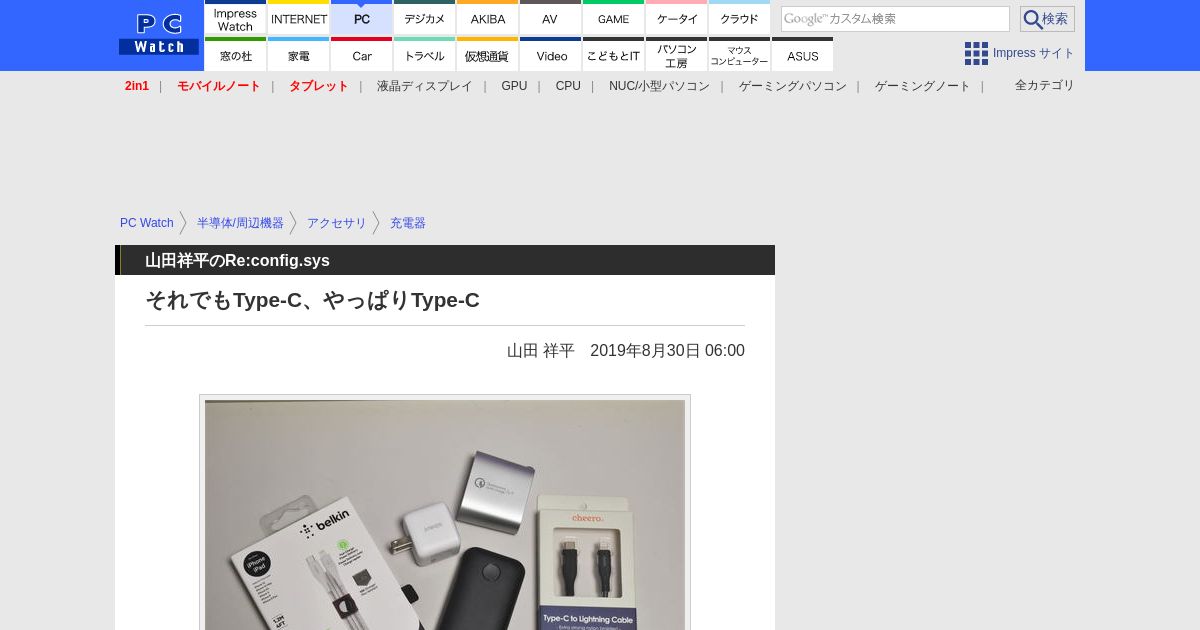Viewport: 1200px width, 630px height.
Task: Open the こどもとIT tab
Action: tap(613, 55)
